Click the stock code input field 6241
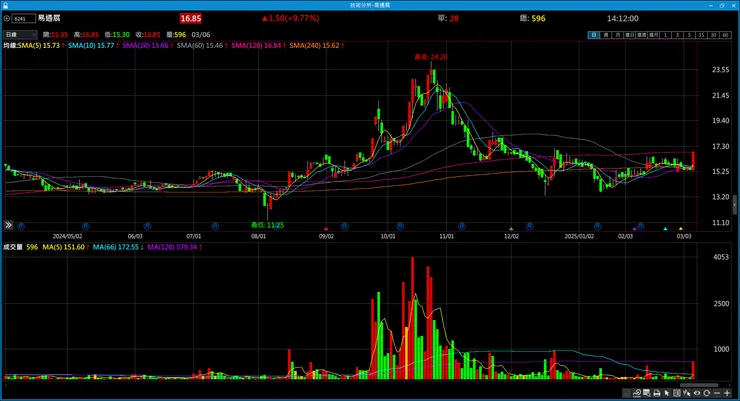This screenshot has width=740, height=401. pyautogui.click(x=24, y=18)
